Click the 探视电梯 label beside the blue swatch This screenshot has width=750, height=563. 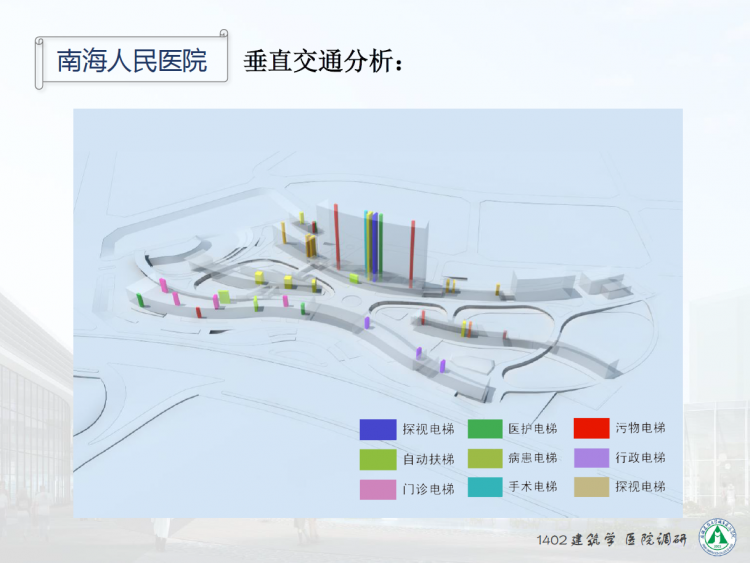coord(428,429)
